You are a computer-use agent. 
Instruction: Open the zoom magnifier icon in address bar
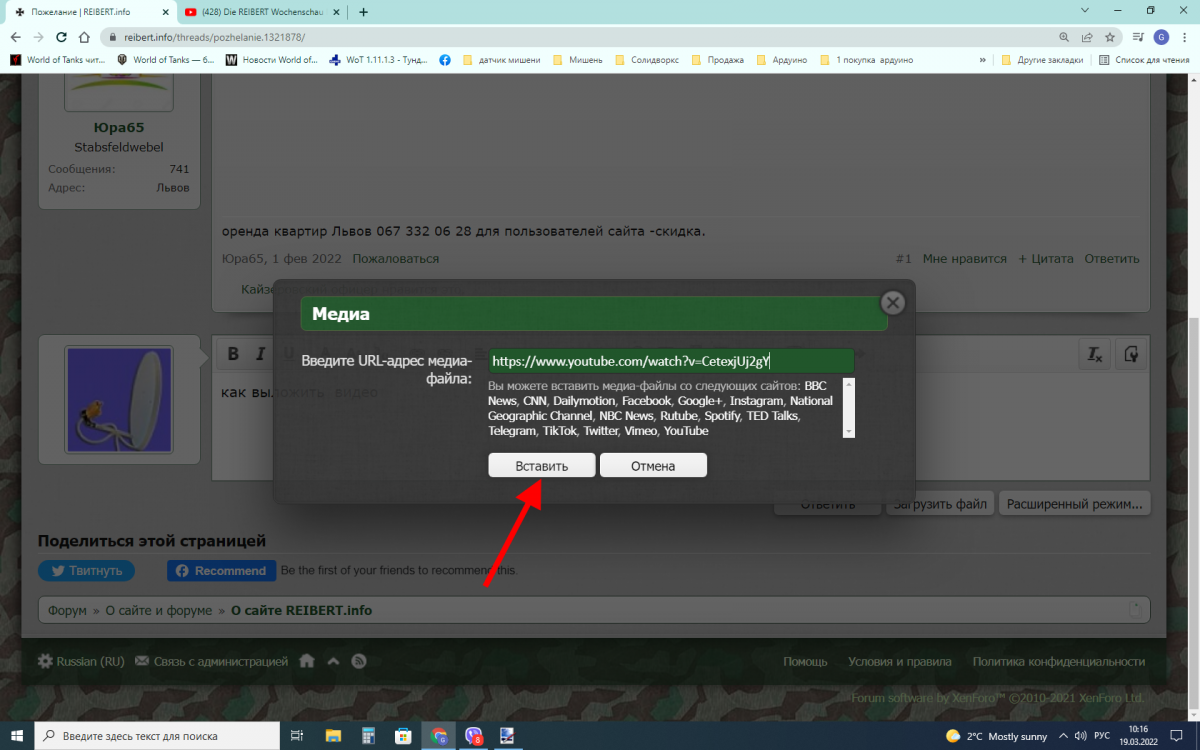click(1064, 37)
